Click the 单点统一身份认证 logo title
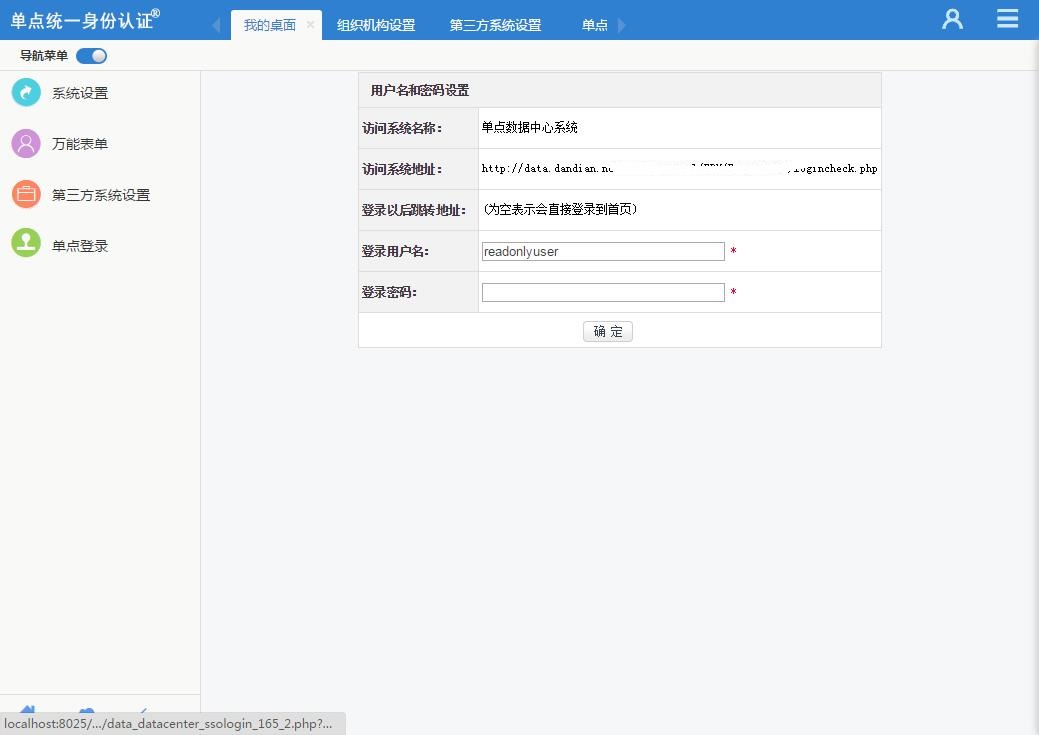The height and width of the screenshot is (735, 1039). 85,20
